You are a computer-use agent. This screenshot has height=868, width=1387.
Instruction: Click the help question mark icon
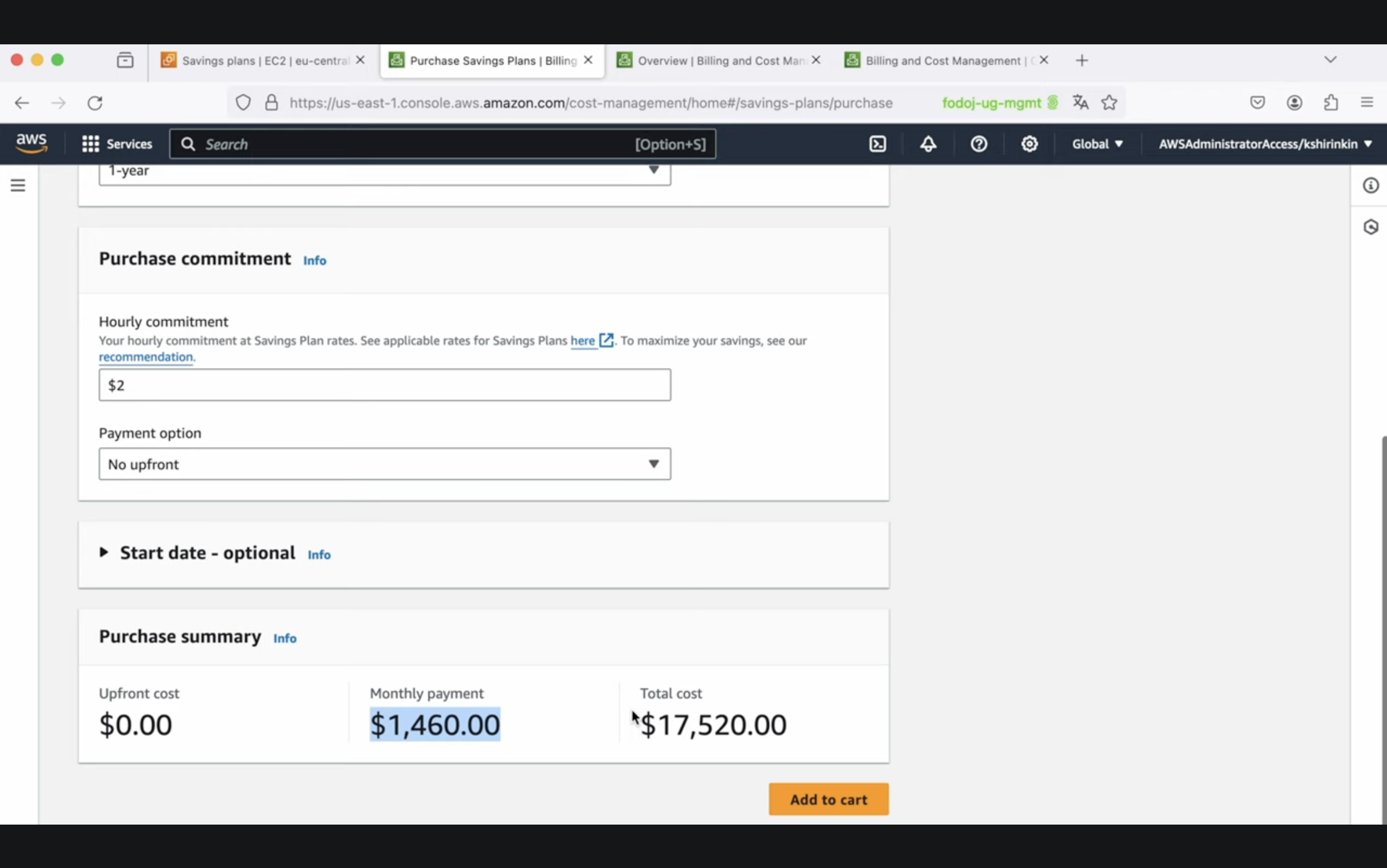pos(978,143)
